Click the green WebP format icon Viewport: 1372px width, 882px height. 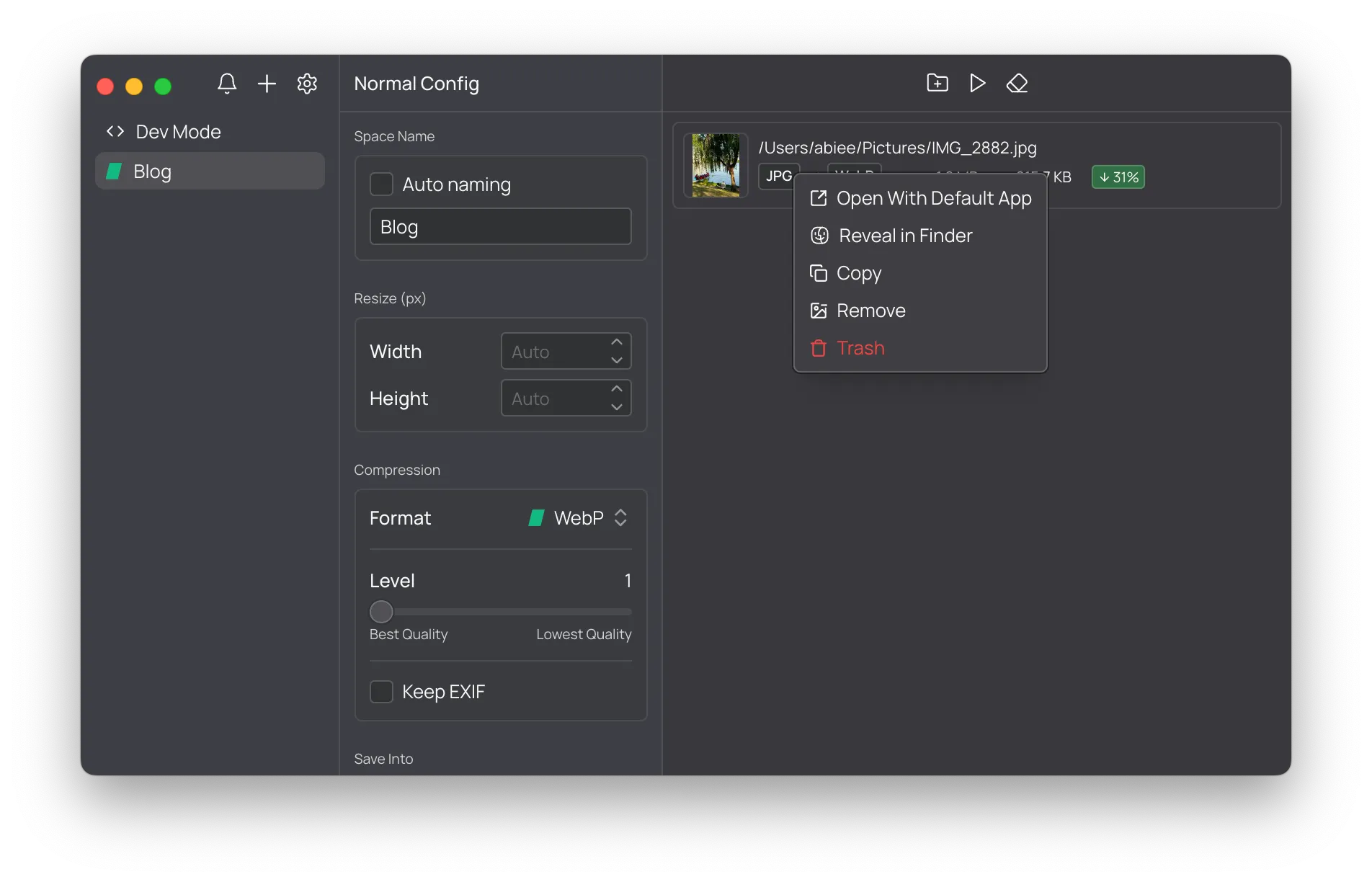click(x=537, y=517)
